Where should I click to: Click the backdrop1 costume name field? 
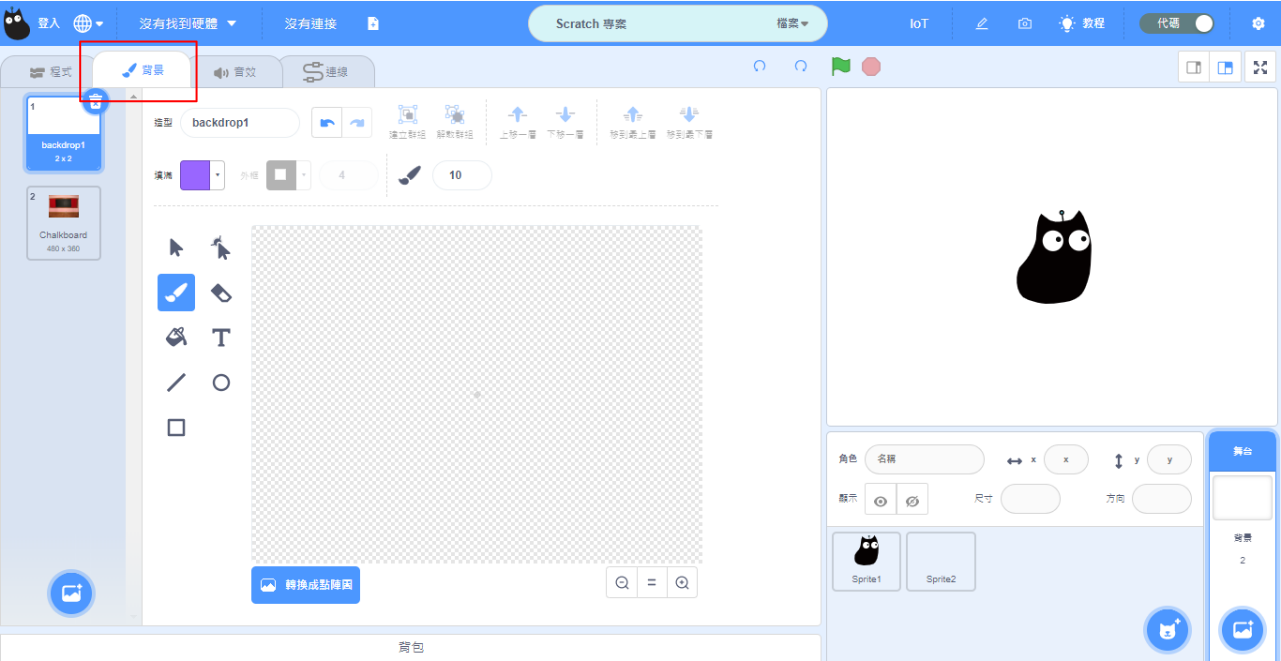click(x=240, y=122)
